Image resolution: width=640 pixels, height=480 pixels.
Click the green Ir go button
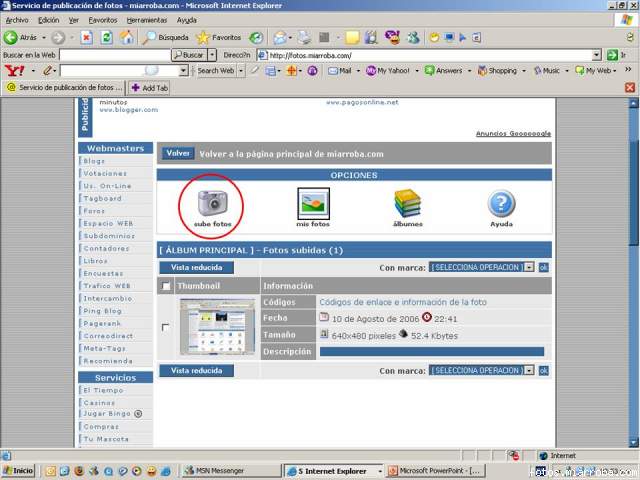click(x=612, y=55)
